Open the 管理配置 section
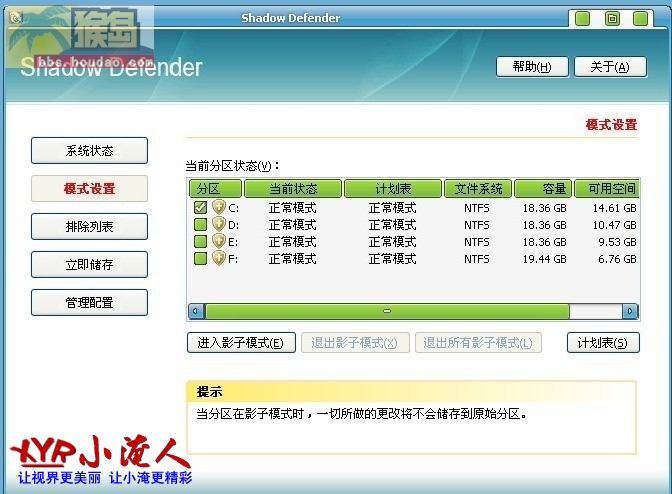This screenshot has height=494, width=672. tap(89, 302)
